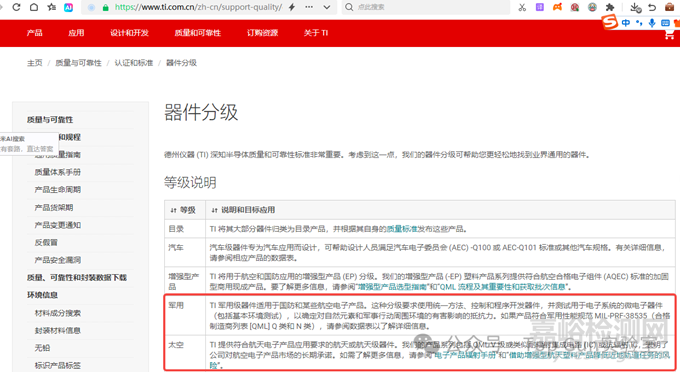The width and height of the screenshot is (680, 372).
Task: Open the shopping cart icon
Action: click(670, 36)
